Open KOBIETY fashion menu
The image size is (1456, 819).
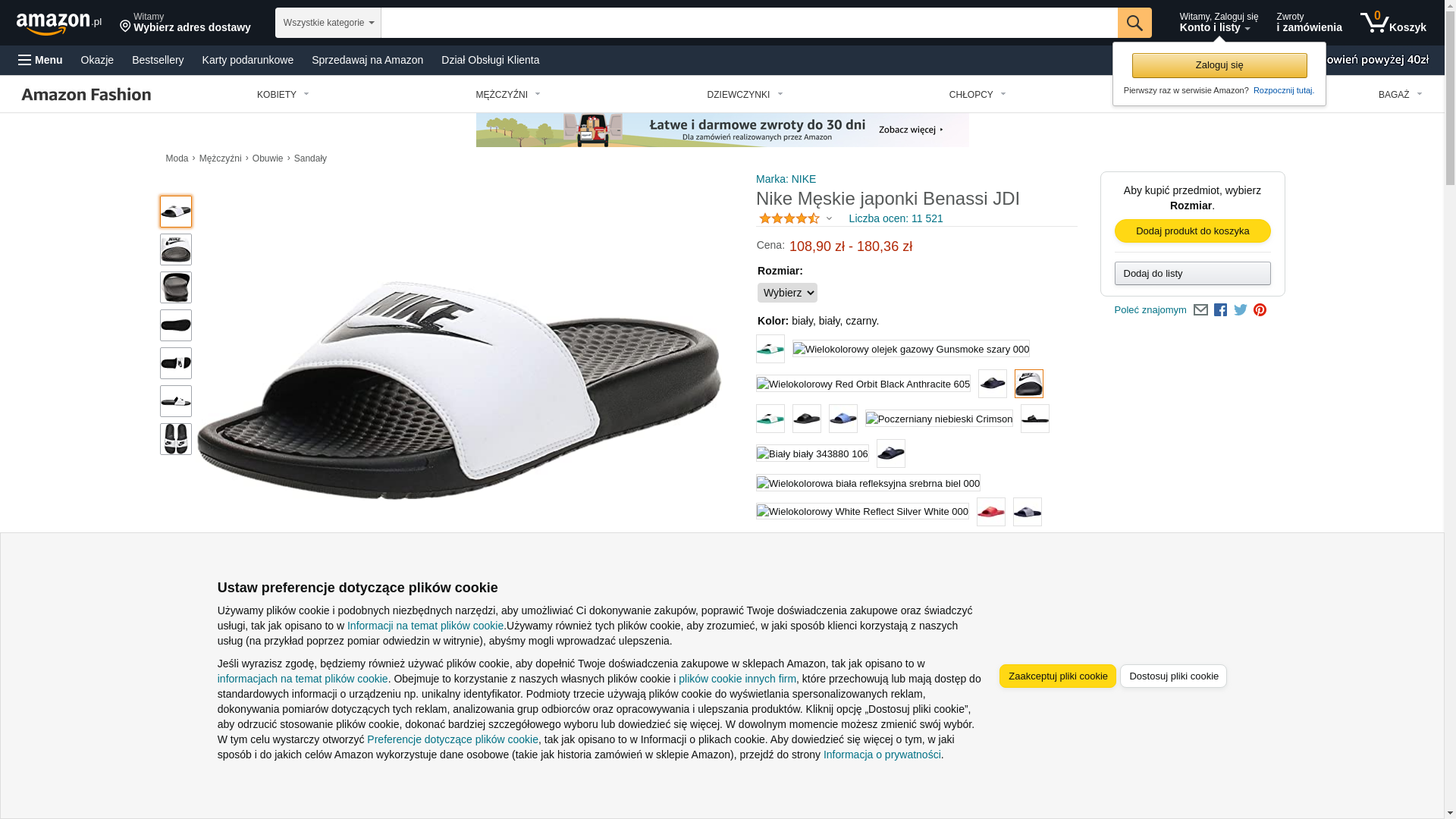click(x=283, y=95)
